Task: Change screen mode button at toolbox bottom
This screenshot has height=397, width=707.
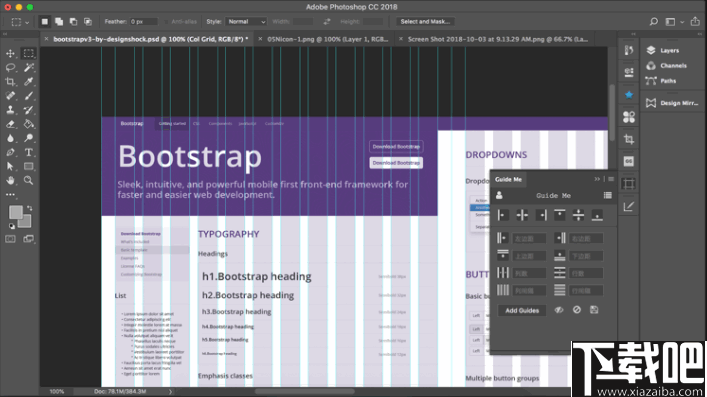Action: pos(28,239)
